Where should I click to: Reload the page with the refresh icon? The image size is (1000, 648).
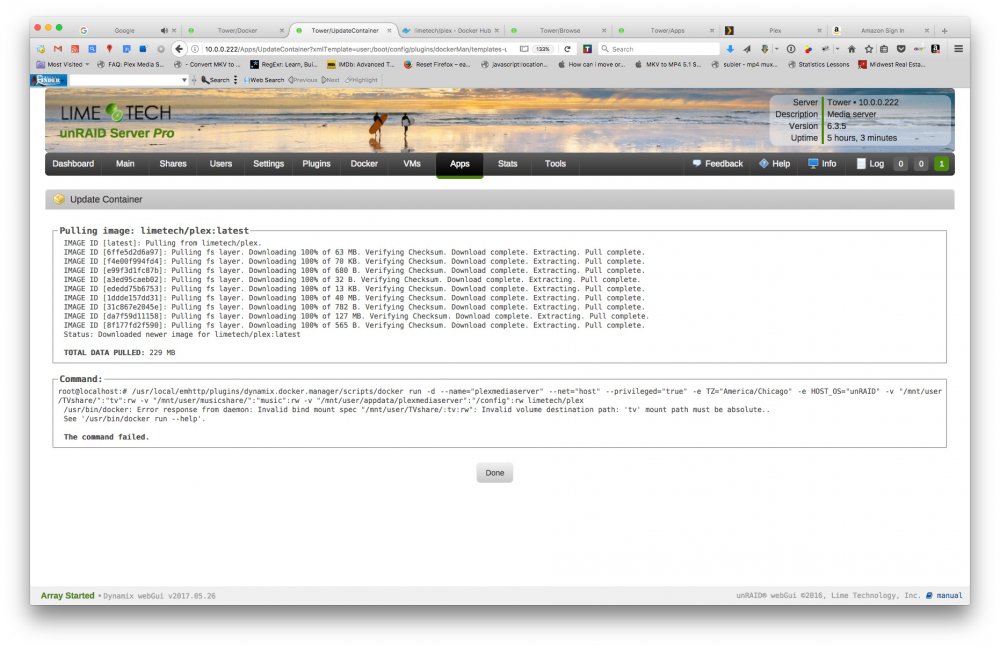567,48
